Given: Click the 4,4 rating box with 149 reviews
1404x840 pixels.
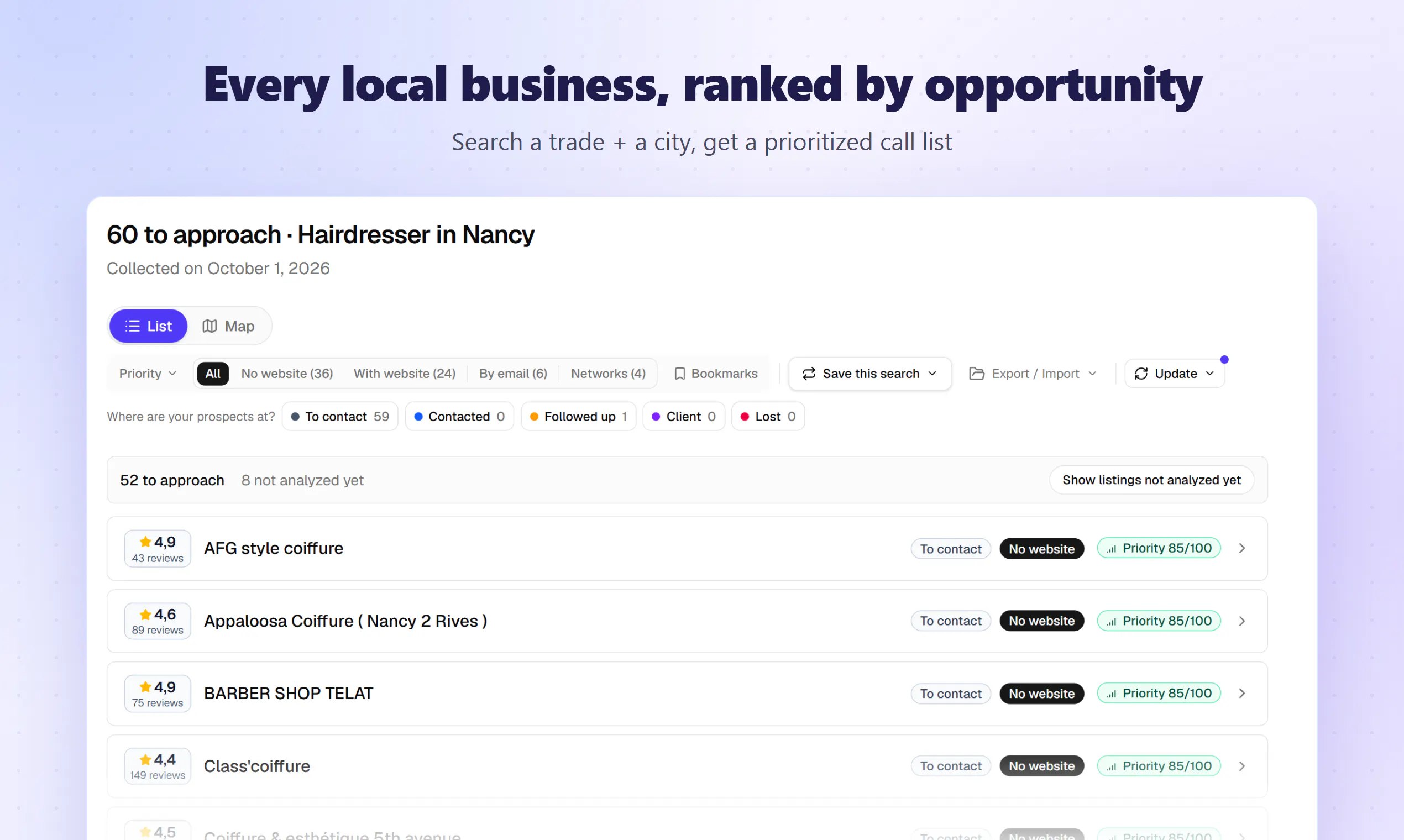Looking at the screenshot, I should coord(158,766).
